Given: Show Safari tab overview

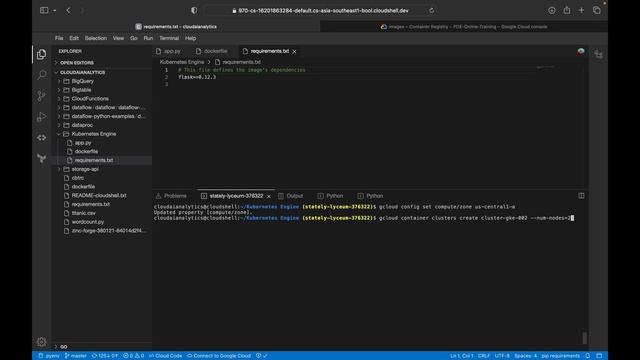Looking at the screenshot, I should pyautogui.click(x=596, y=10).
